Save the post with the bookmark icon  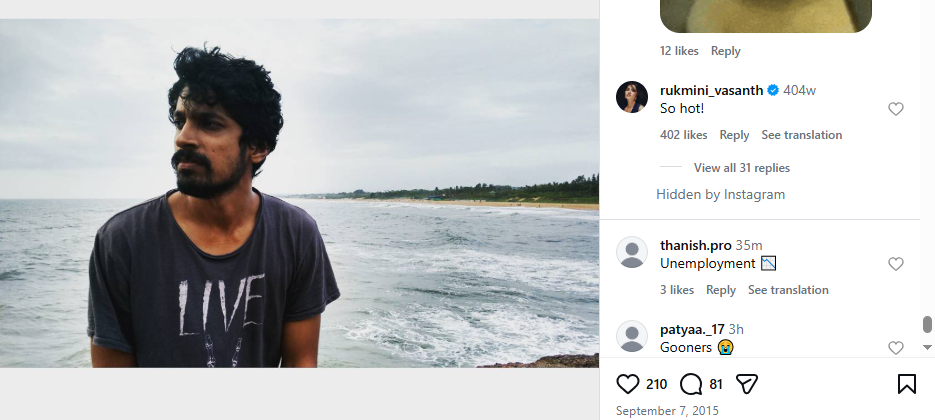point(906,384)
